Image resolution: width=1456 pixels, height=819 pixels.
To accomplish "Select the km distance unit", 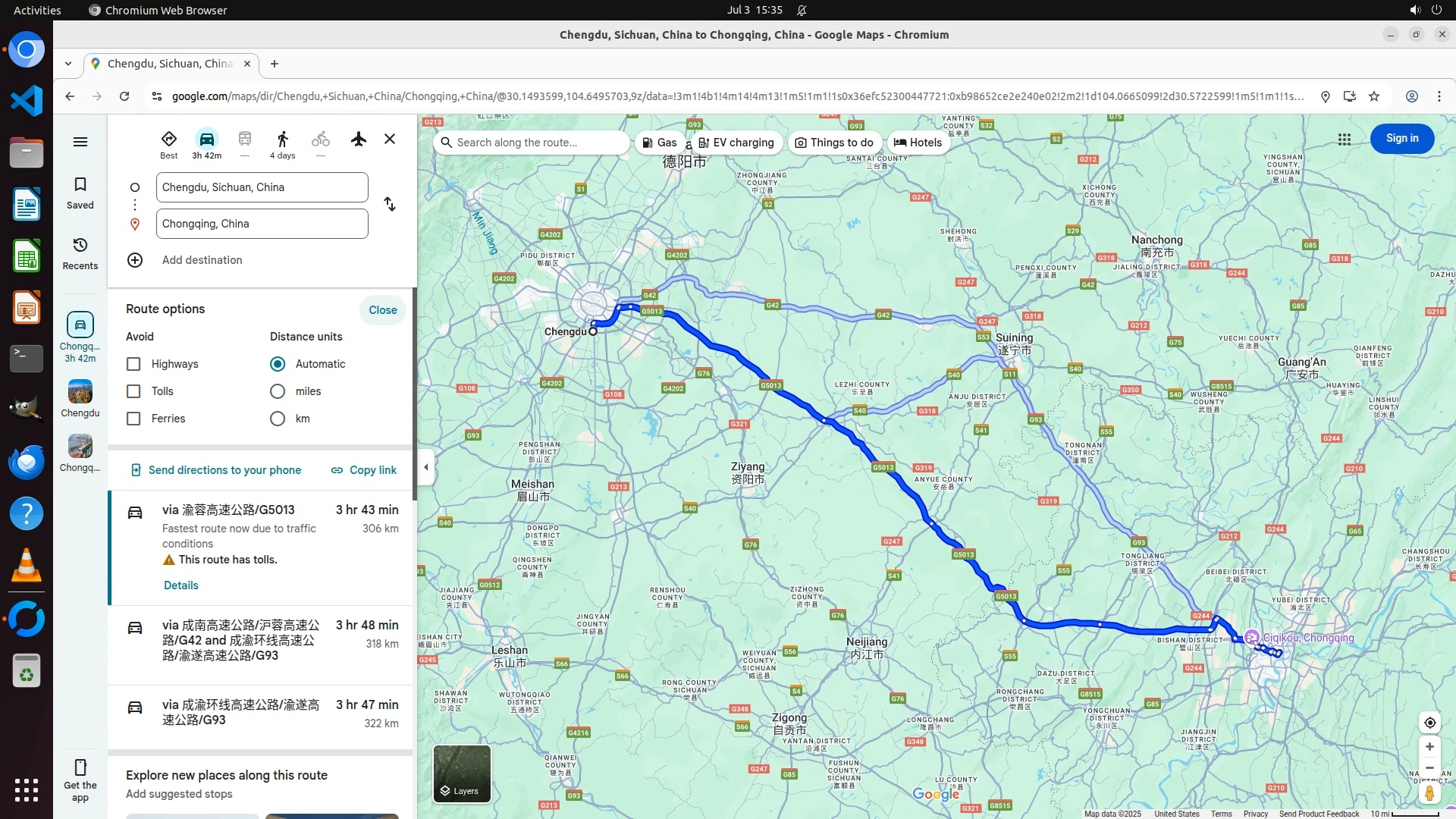I will pos(278,419).
